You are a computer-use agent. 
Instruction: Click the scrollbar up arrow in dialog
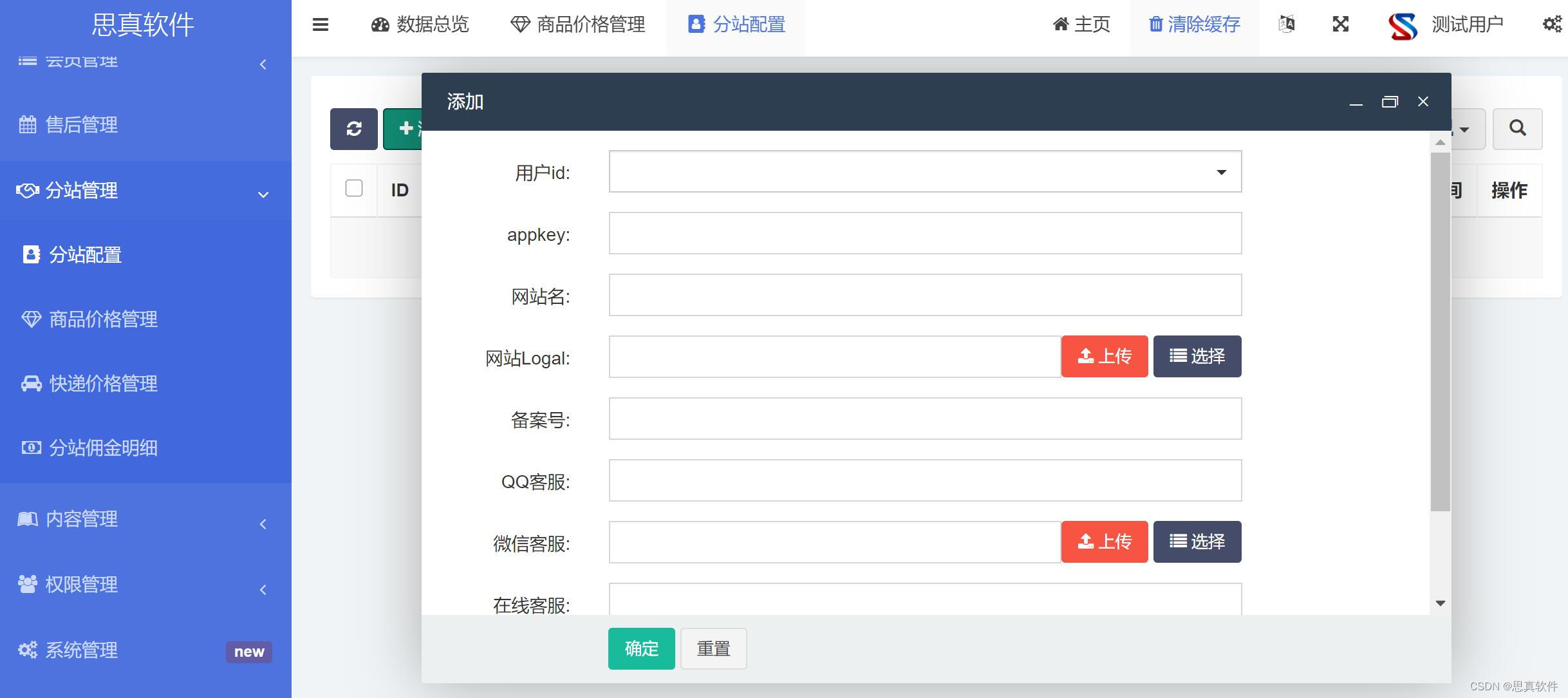pyautogui.click(x=1441, y=142)
